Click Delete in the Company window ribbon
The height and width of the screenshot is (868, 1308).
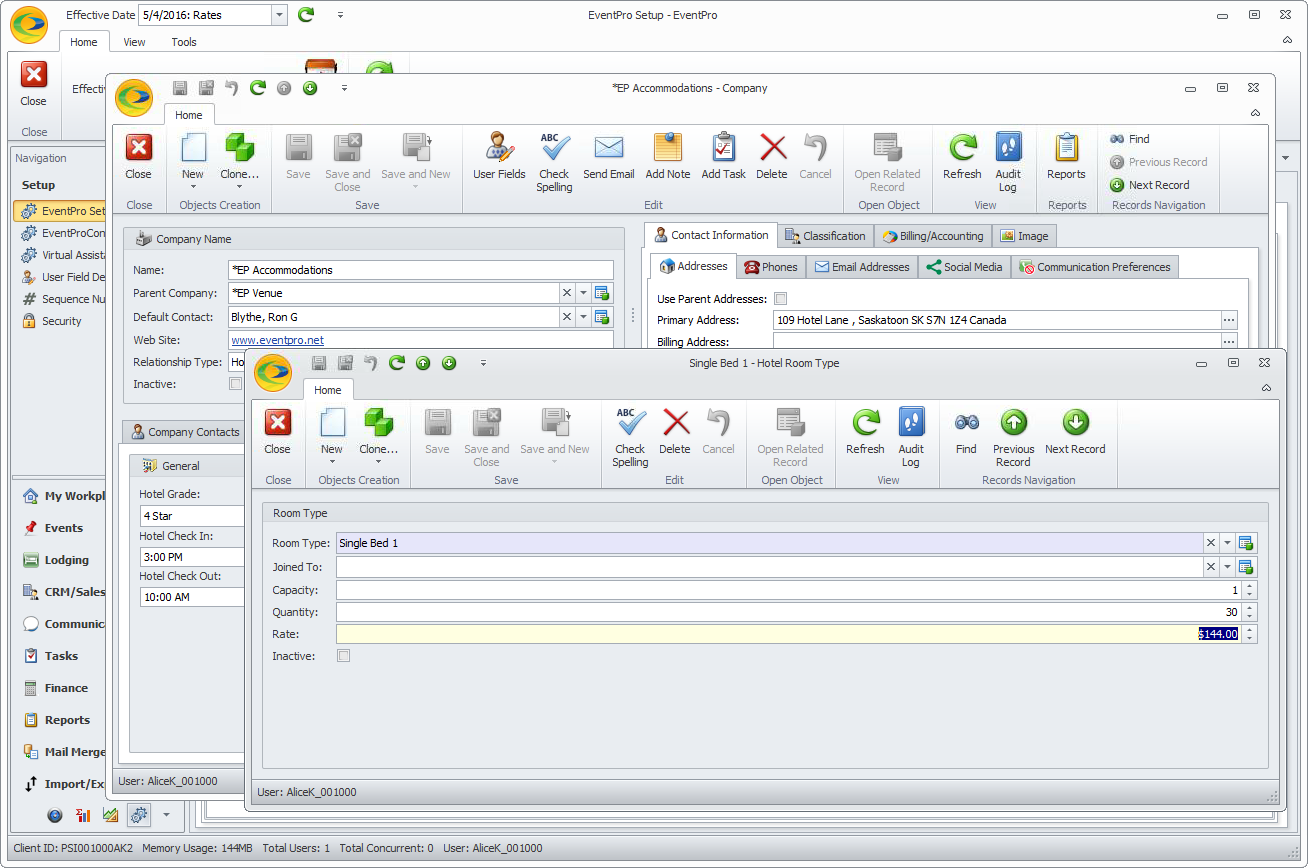pos(772,156)
